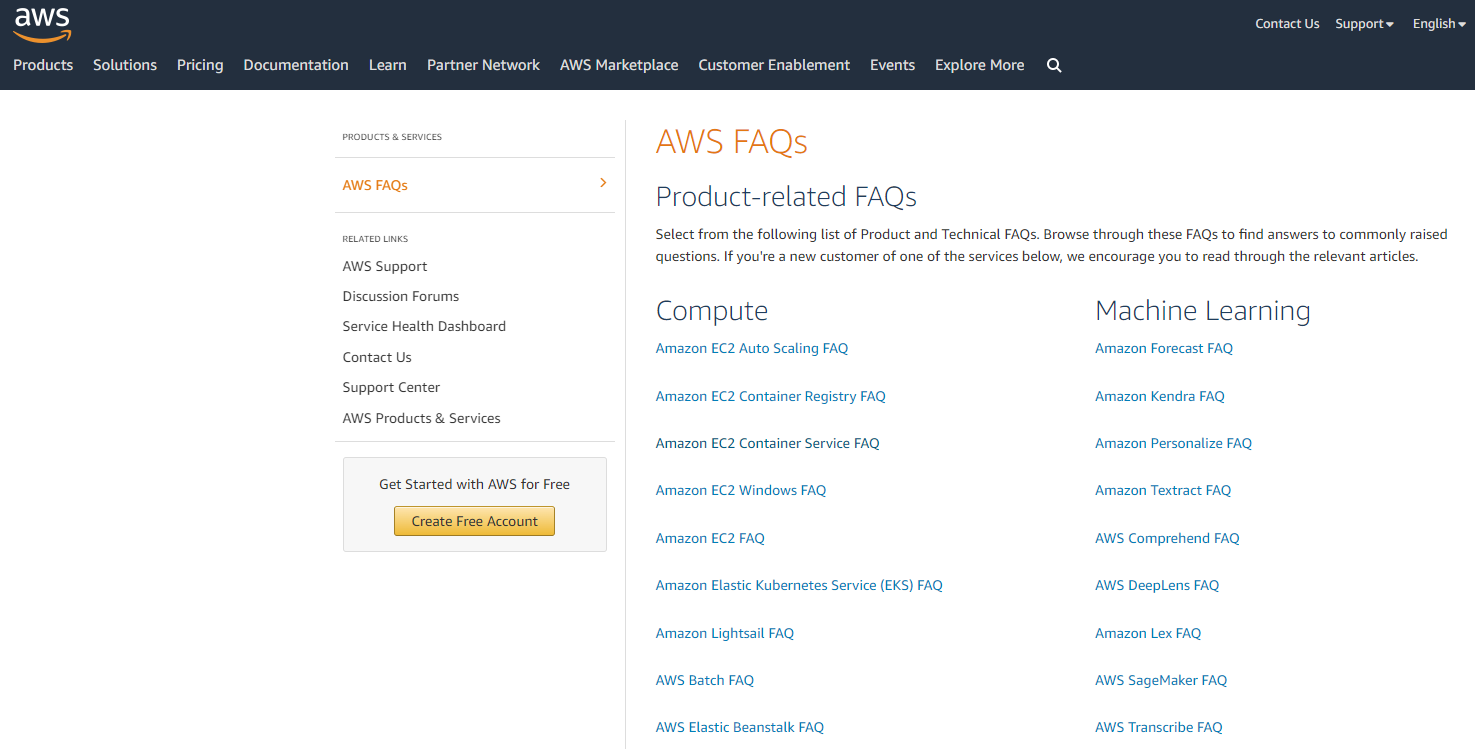
Task: Expand the Support dropdown
Action: (1365, 24)
